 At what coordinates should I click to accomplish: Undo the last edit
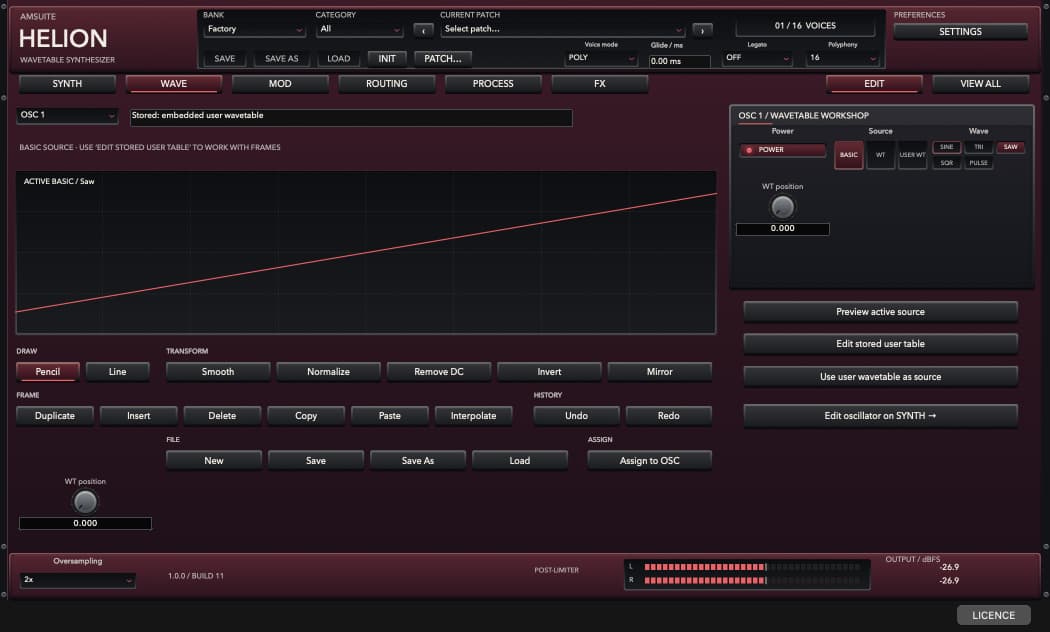pyautogui.click(x=576, y=416)
